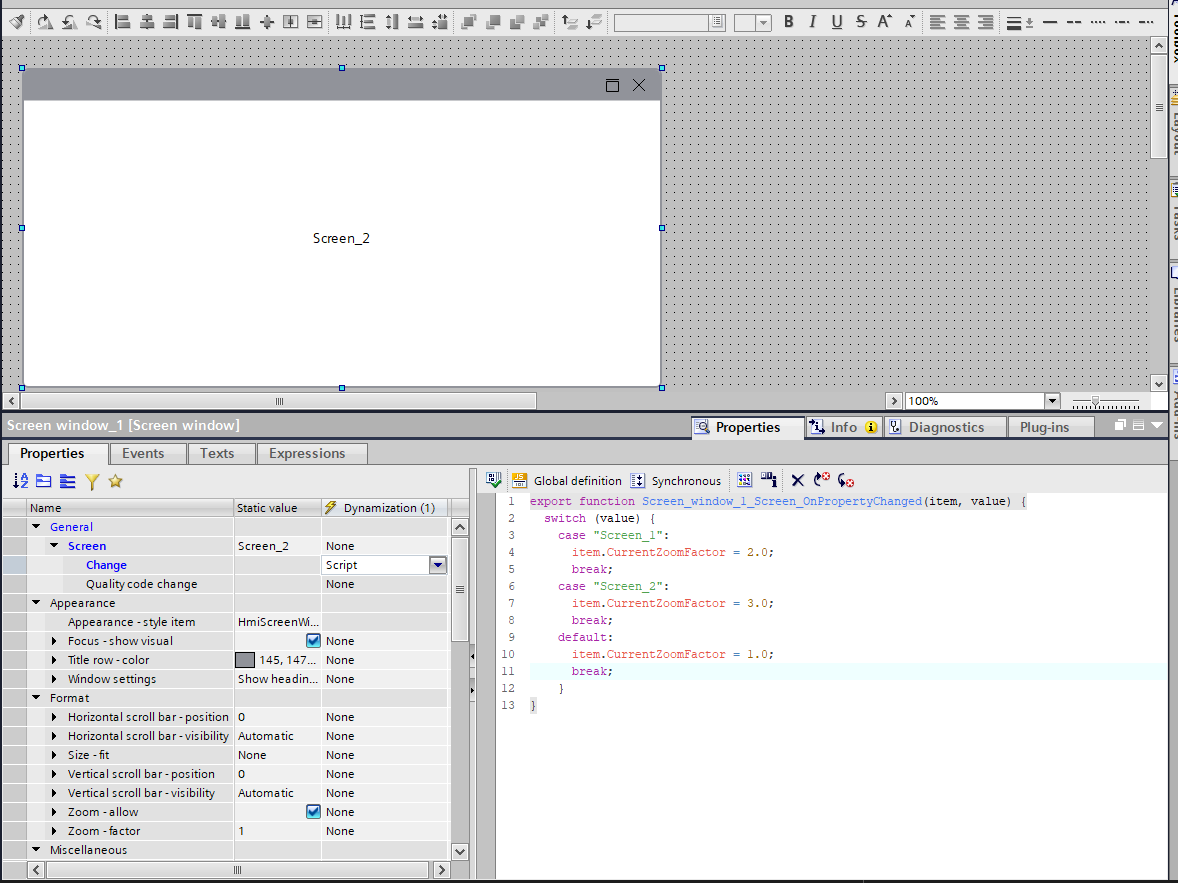Screen dimensions: 1178x883
Task: Switch to the Events tab
Action: [143, 454]
